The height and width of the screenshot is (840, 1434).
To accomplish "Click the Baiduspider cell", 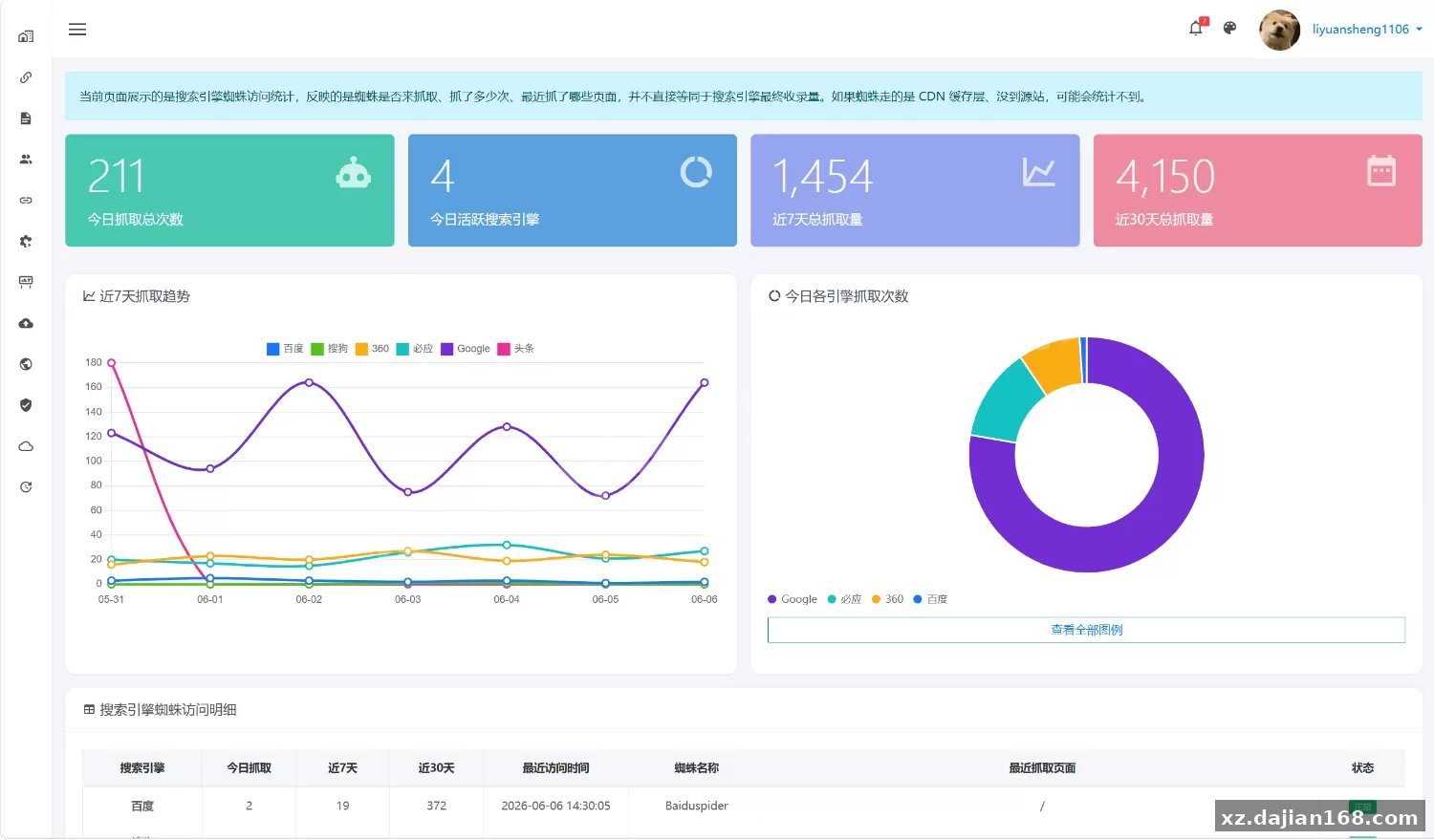I will tap(697, 806).
